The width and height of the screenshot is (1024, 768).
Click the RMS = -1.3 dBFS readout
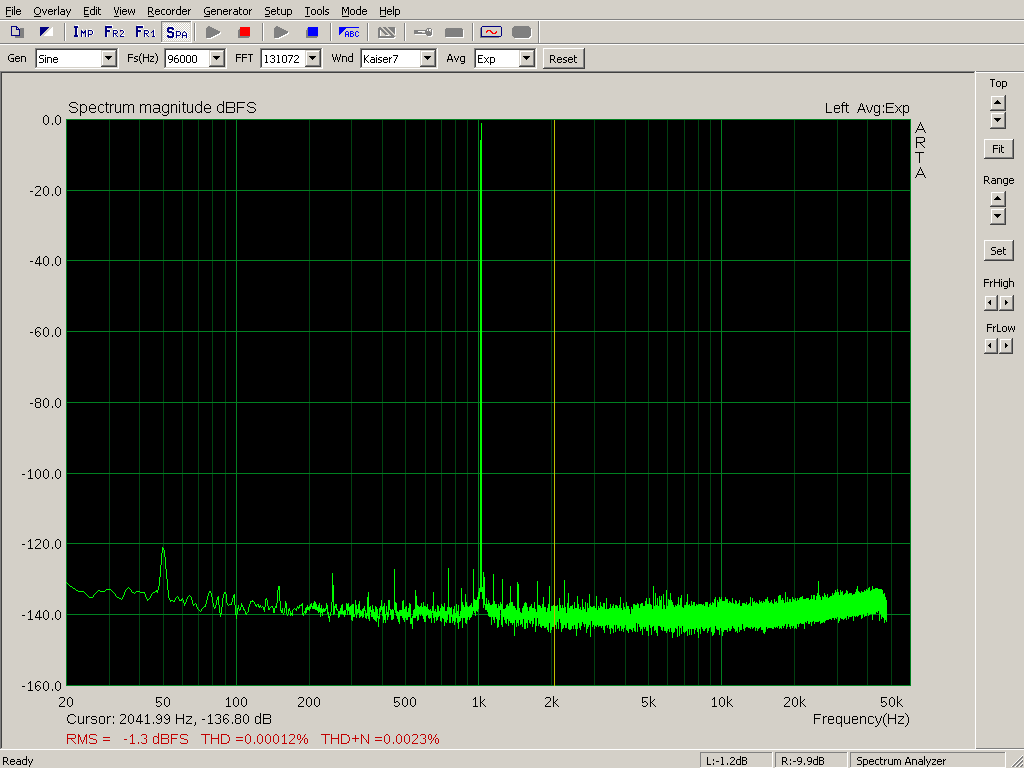(x=127, y=739)
